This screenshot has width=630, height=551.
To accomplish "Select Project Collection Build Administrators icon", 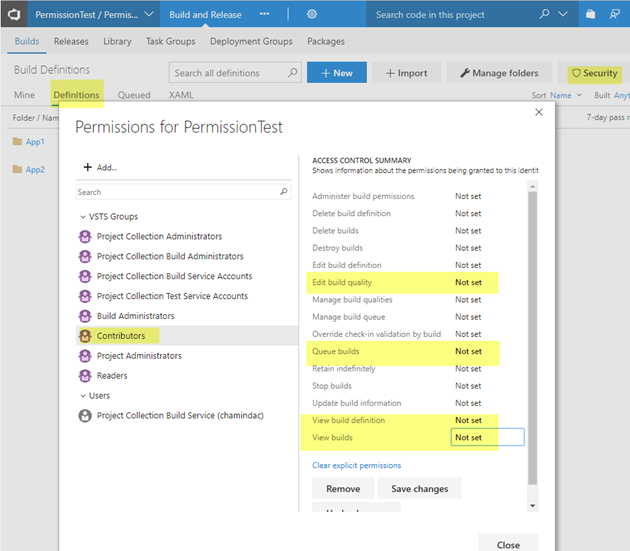I will tap(85, 256).
